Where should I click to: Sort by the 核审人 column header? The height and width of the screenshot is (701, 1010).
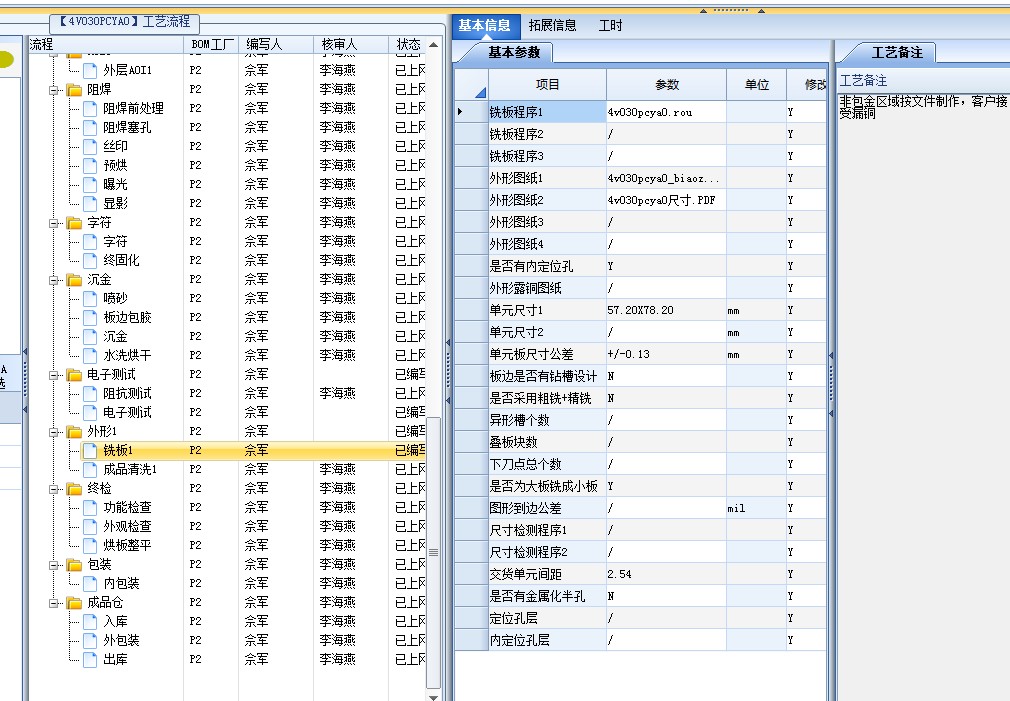click(x=350, y=44)
